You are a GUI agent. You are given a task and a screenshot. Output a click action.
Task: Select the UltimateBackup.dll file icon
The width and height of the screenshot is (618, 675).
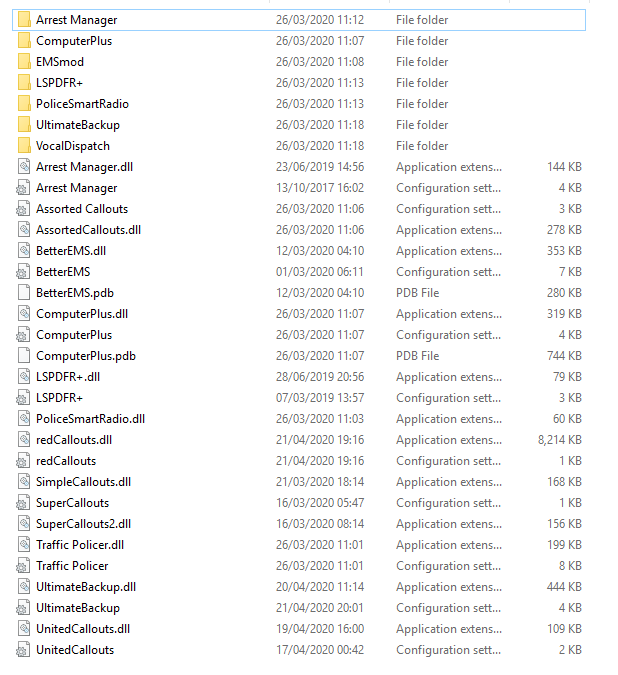point(24,587)
